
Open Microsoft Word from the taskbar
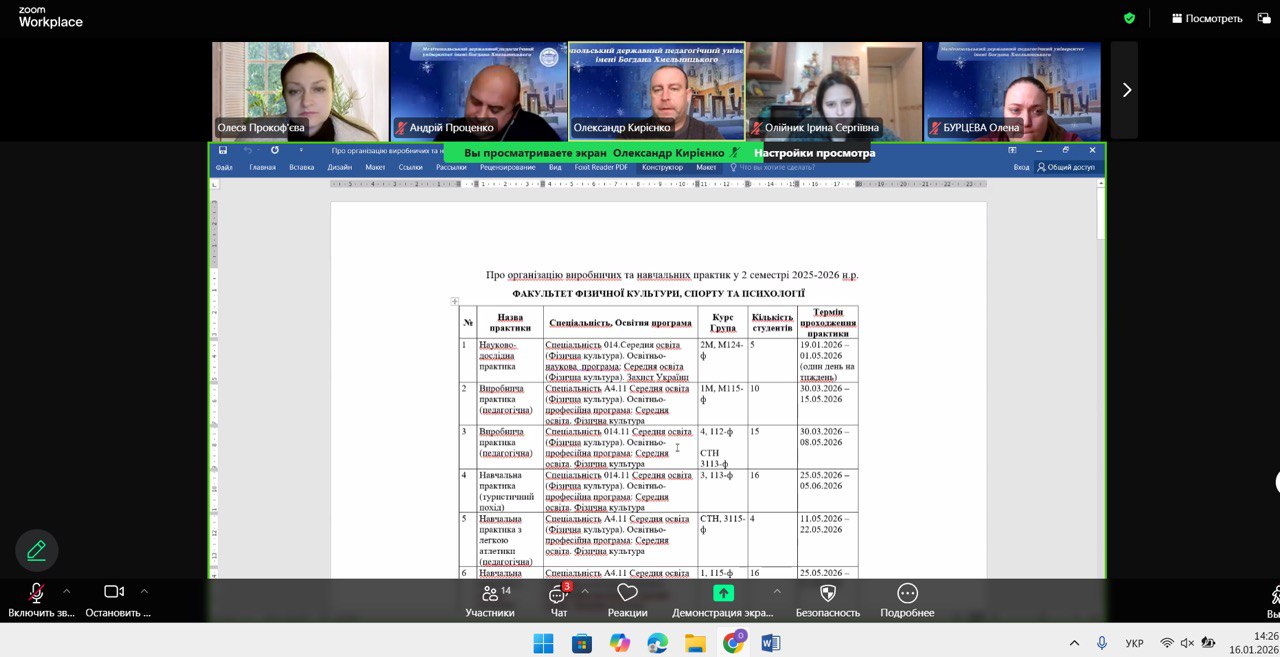[770, 643]
